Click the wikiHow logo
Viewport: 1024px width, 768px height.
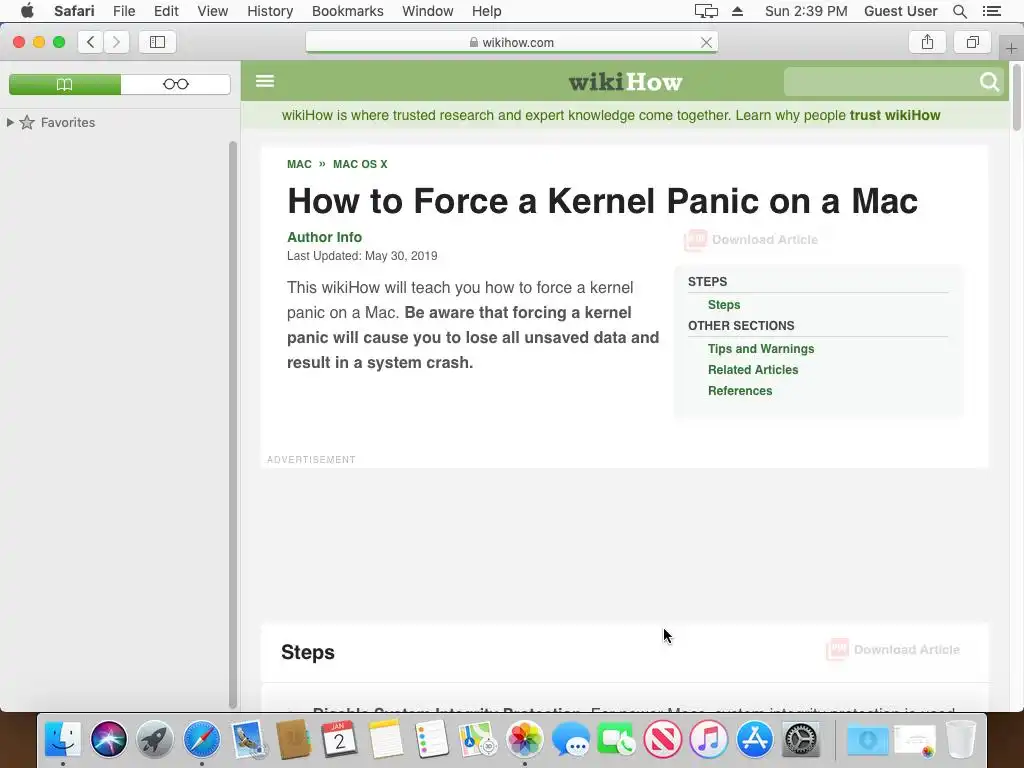coord(625,82)
